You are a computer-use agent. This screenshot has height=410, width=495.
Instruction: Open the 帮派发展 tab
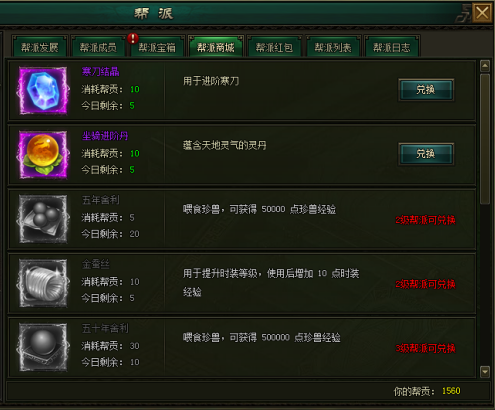[x=40, y=47]
